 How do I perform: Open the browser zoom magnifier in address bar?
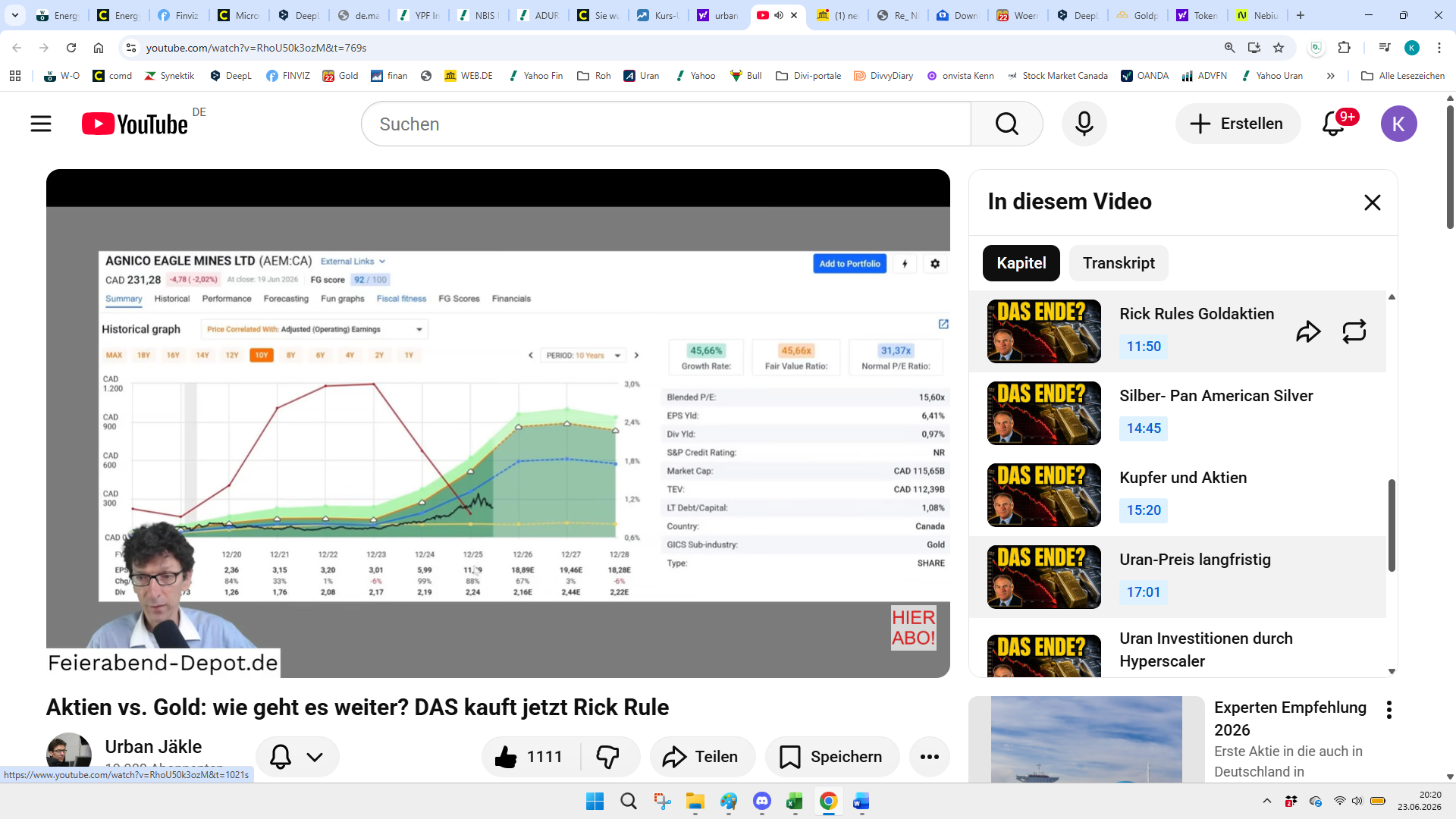coord(1229,48)
